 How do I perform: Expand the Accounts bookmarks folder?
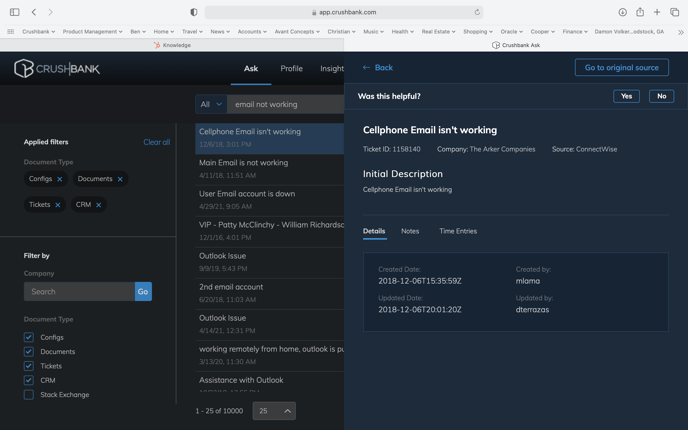252,32
